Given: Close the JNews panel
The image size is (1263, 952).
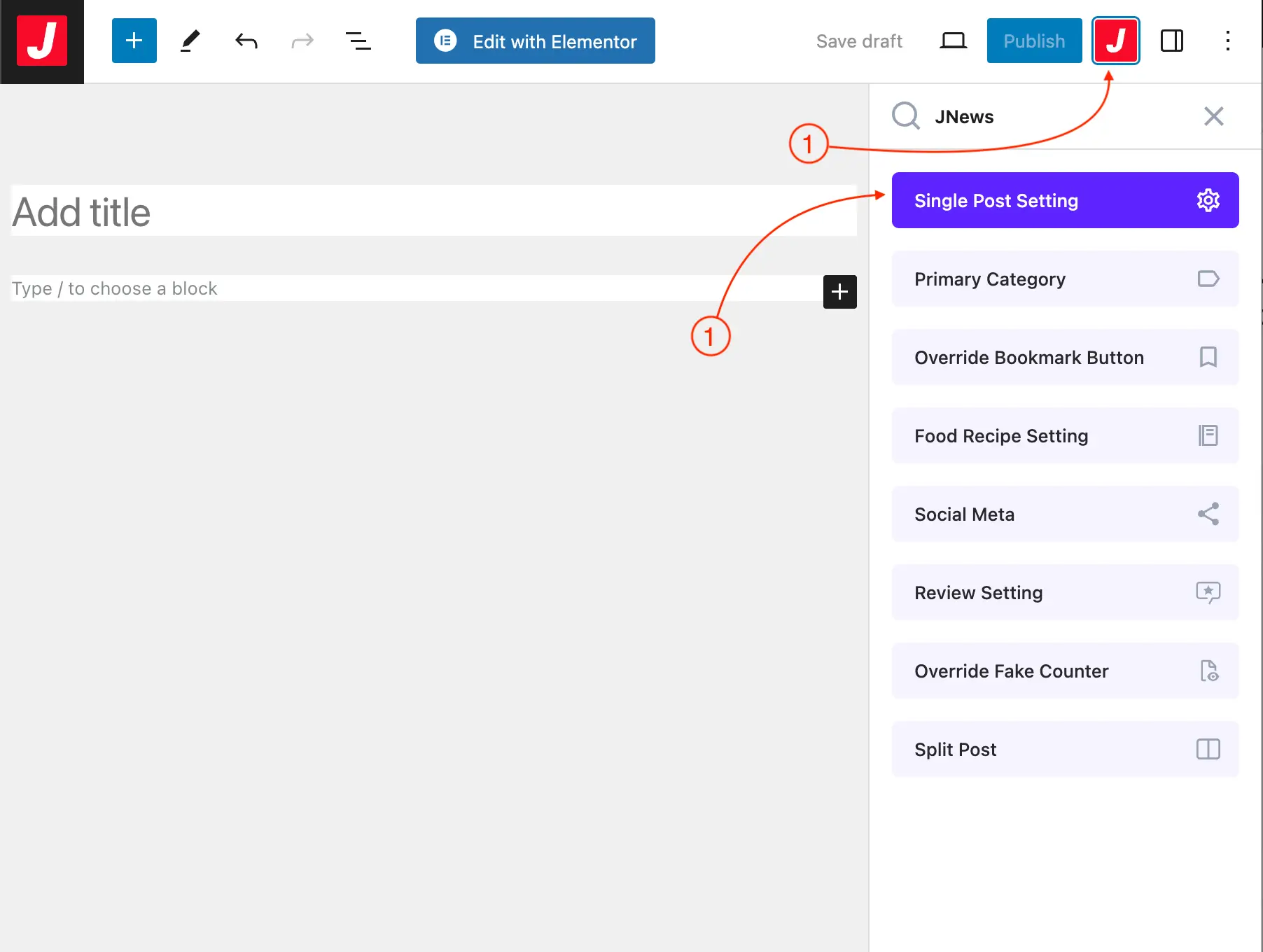Looking at the screenshot, I should (x=1213, y=116).
